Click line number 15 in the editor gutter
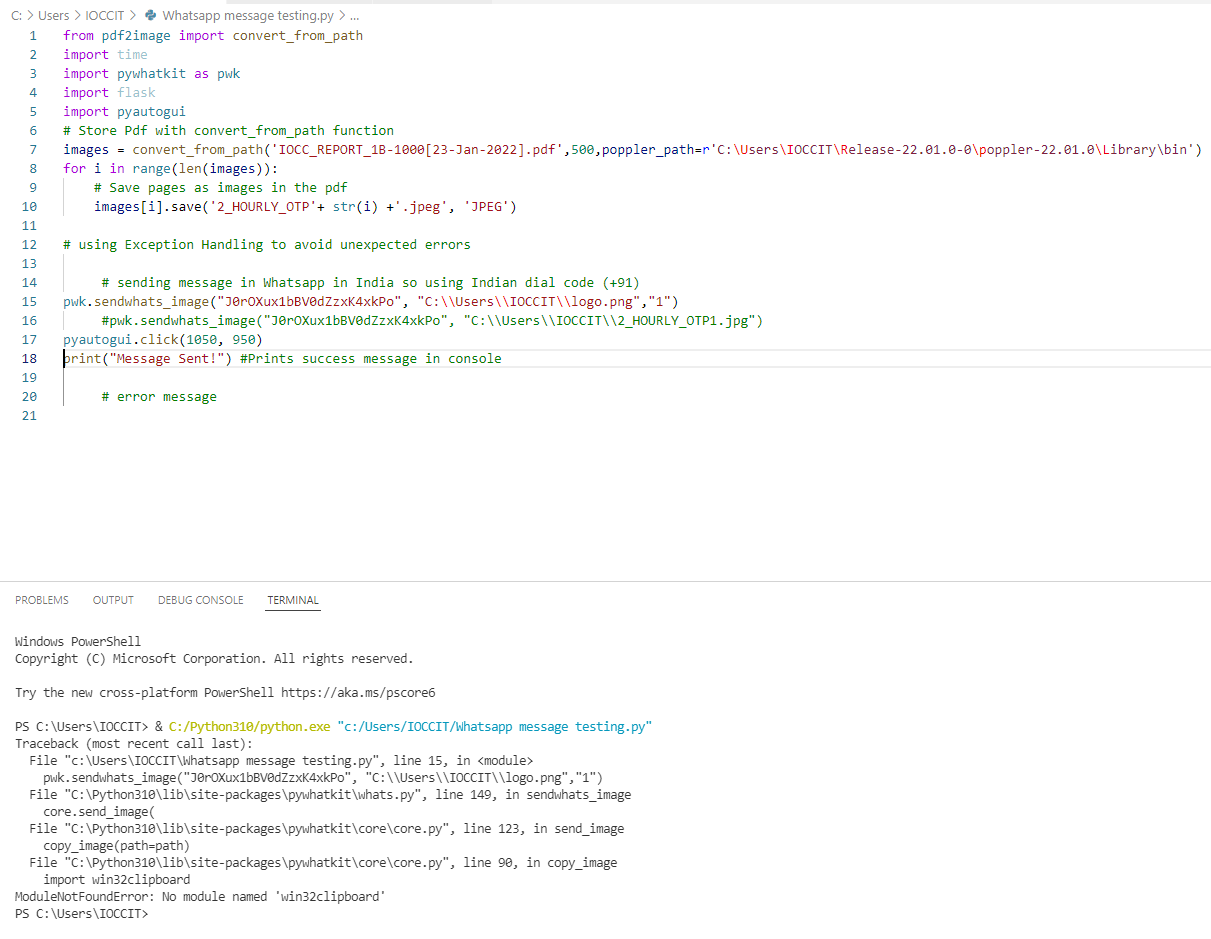 (x=32, y=301)
